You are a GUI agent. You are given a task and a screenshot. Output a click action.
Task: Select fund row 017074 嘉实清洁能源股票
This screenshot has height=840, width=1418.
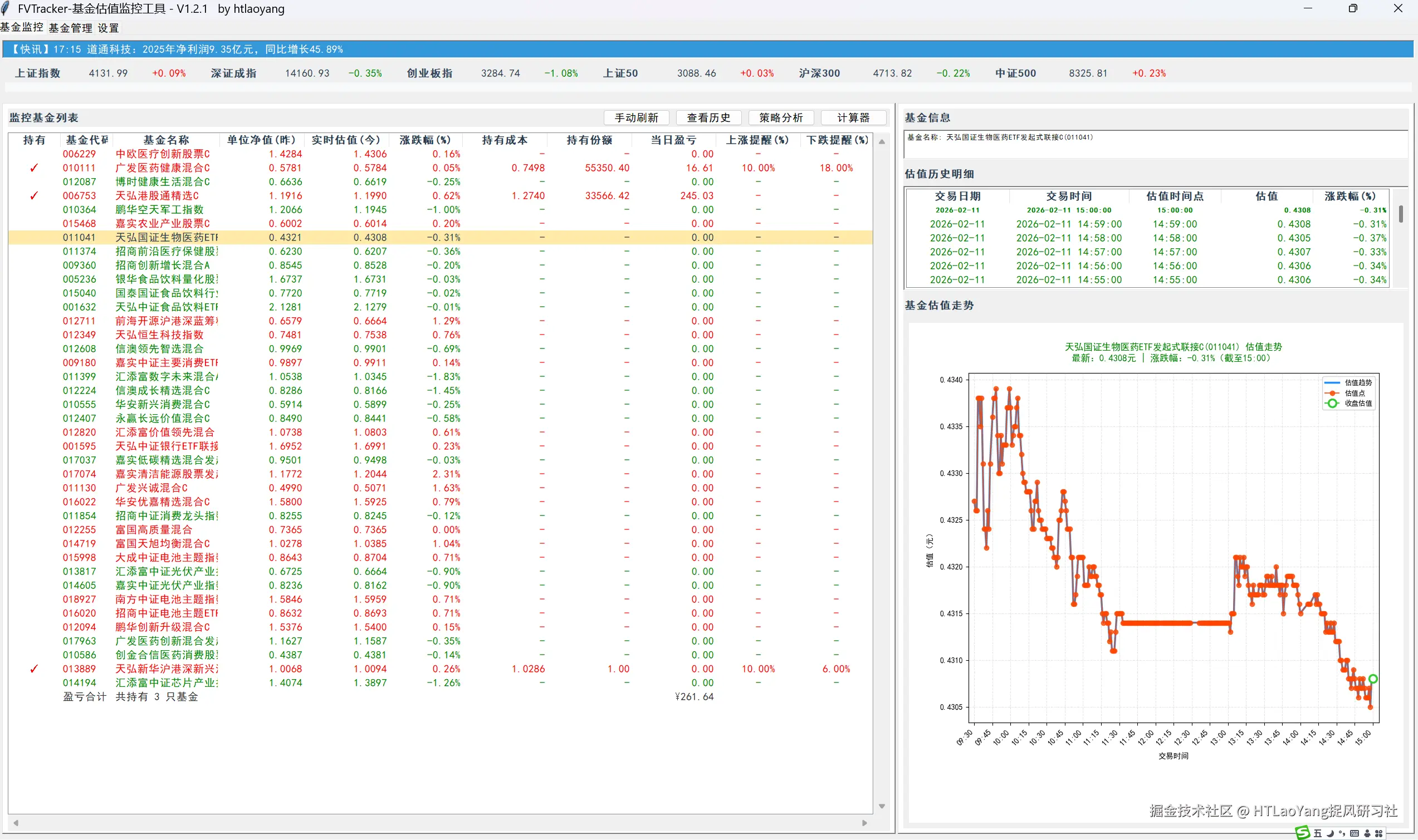click(165, 474)
